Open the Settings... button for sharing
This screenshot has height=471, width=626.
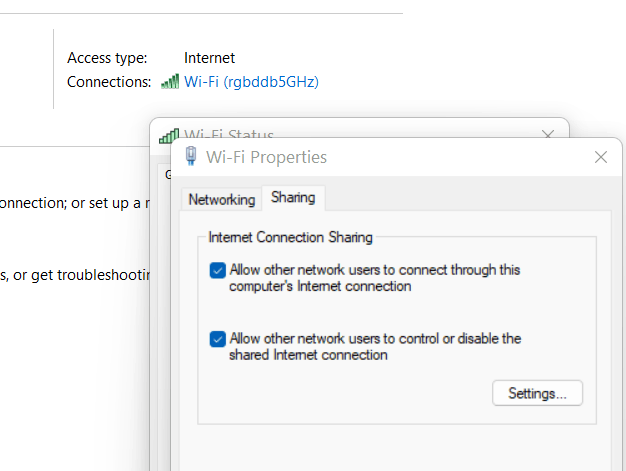[x=537, y=393]
